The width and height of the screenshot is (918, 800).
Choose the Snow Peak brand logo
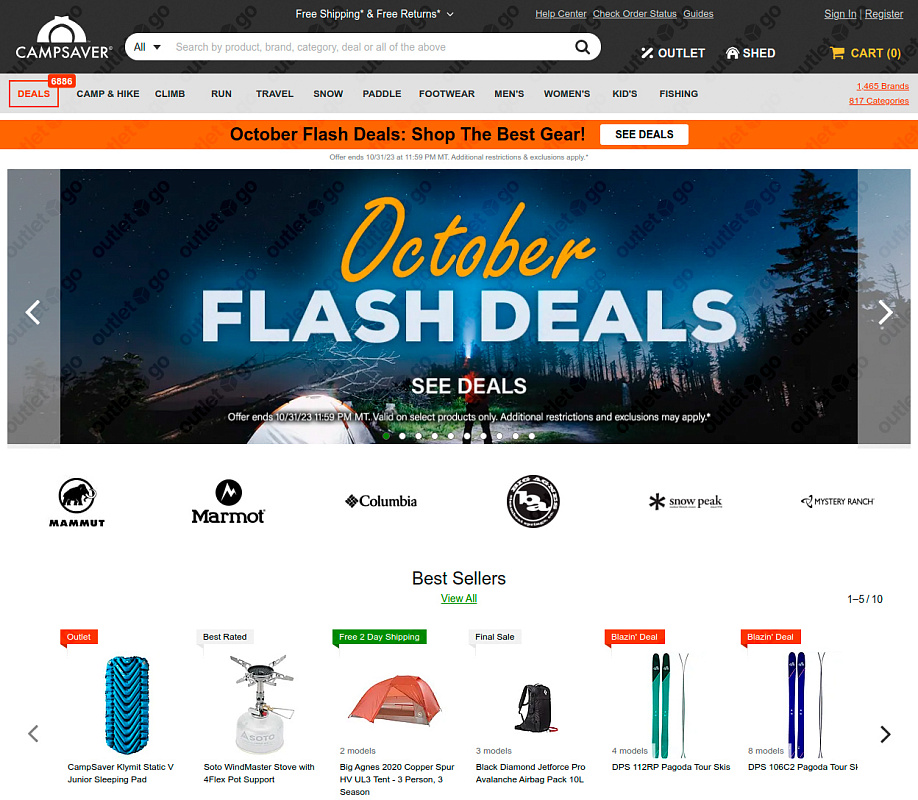[x=686, y=501]
